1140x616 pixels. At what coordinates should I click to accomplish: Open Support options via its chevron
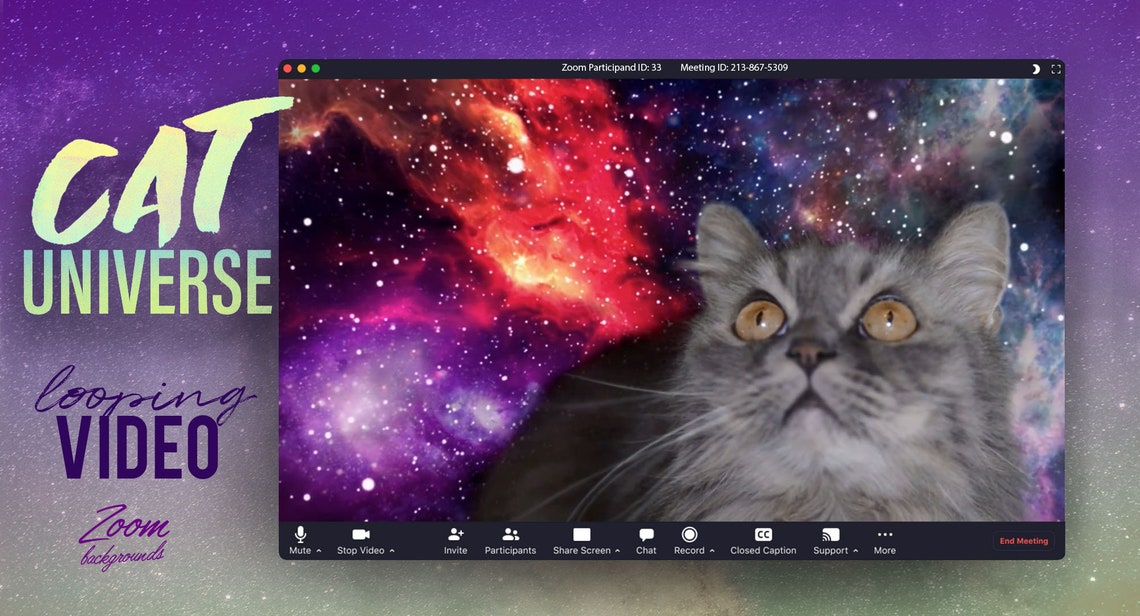coord(855,550)
